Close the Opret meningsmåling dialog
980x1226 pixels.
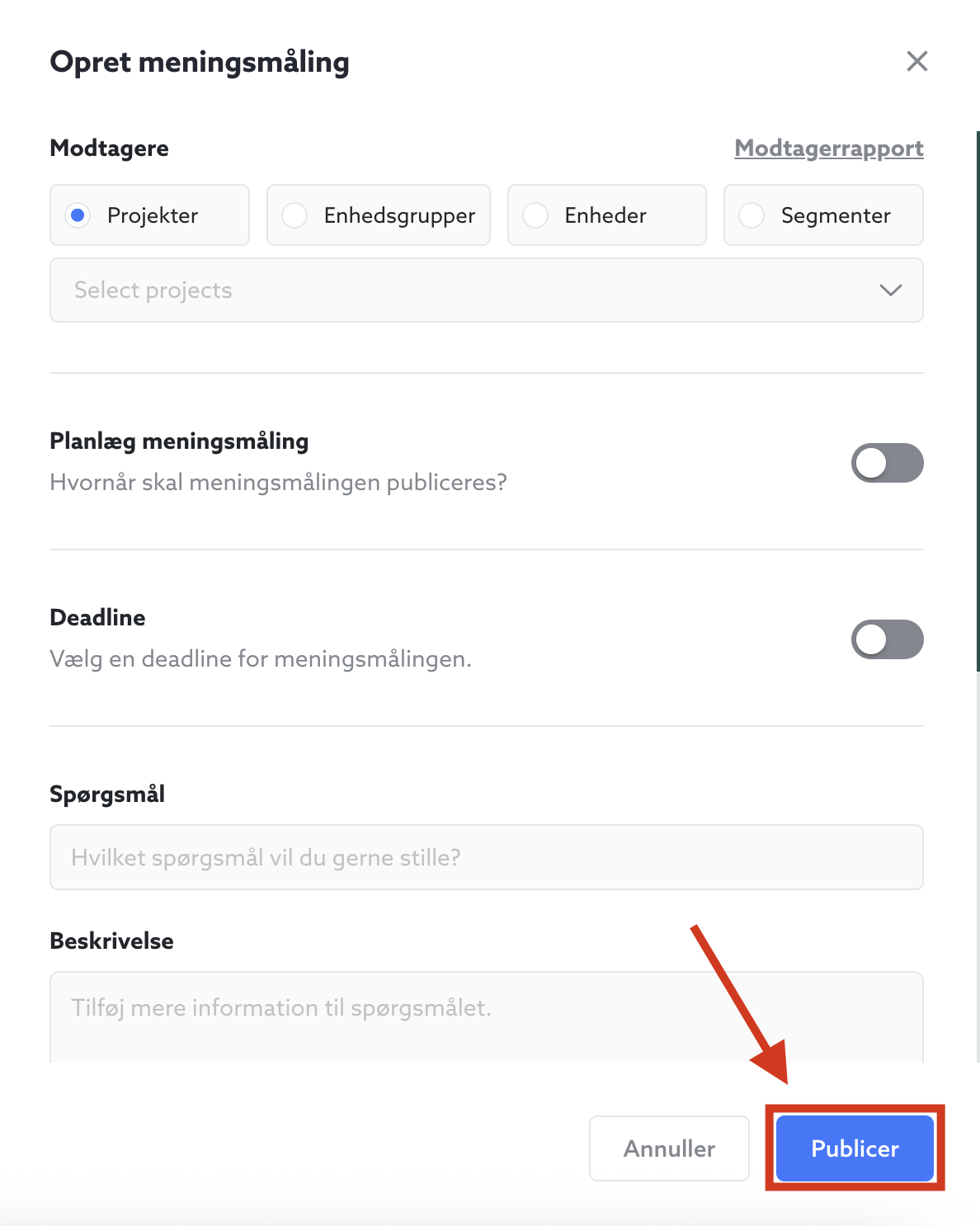[916, 61]
